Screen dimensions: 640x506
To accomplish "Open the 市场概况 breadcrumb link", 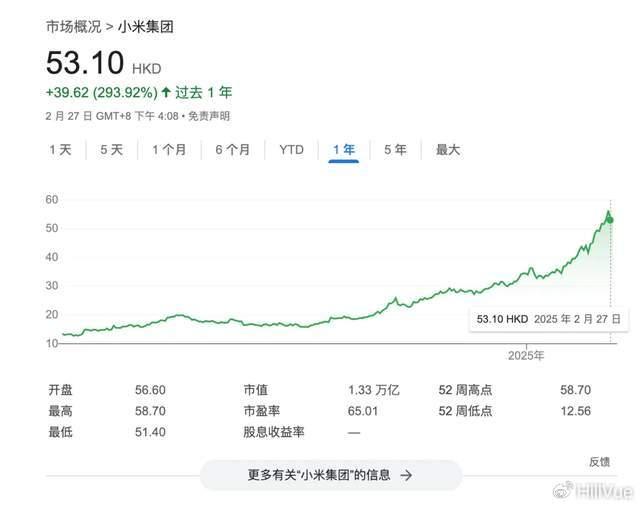I will tap(73, 27).
